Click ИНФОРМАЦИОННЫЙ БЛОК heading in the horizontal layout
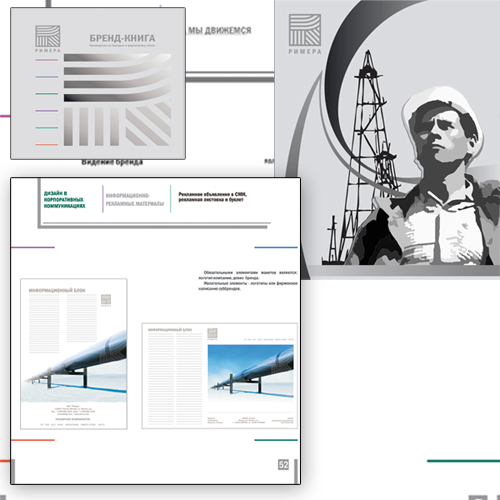The height and width of the screenshot is (500, 500). [170, 330]
